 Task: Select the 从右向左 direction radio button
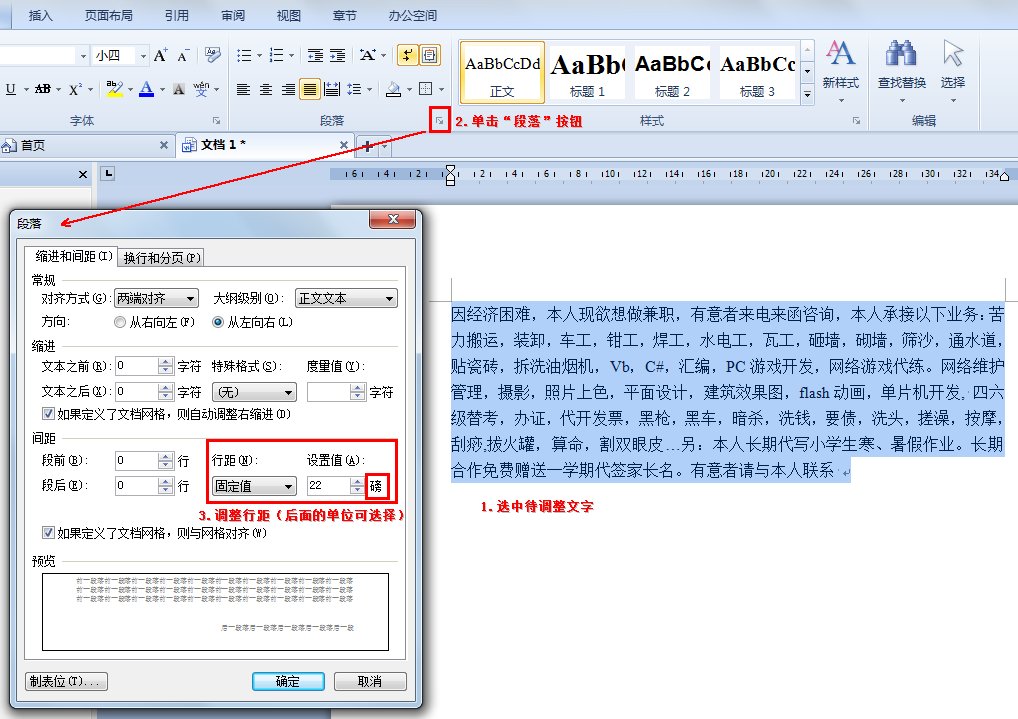[x=119, y=321]
